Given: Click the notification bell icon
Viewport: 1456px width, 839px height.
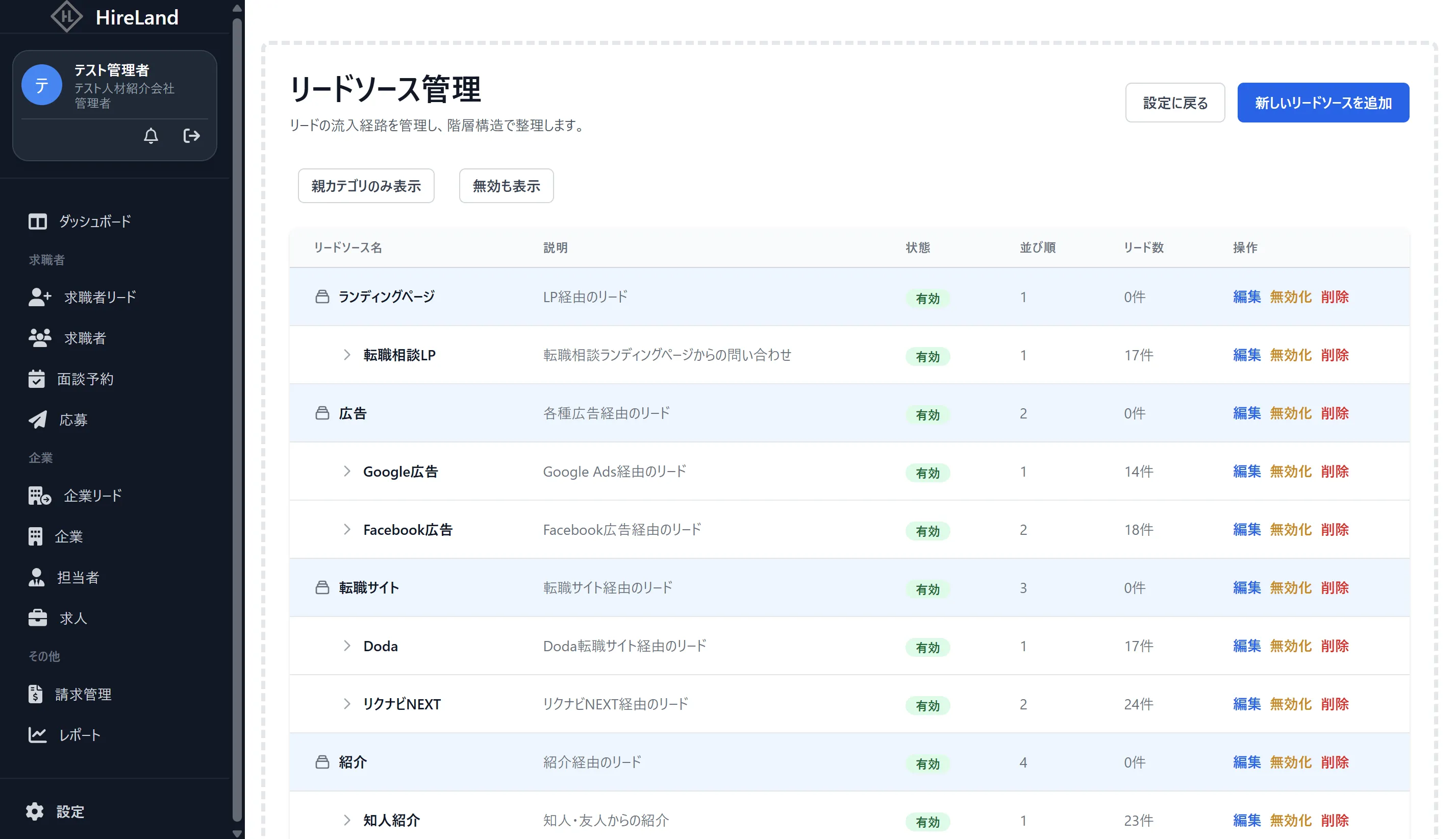Looking at the screenshot, I should 151,136.
